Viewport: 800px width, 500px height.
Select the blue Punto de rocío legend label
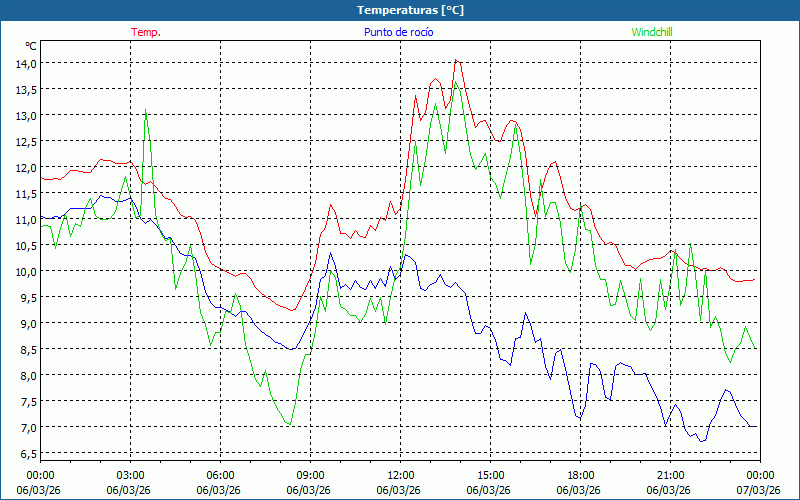(x=398, y=32)
